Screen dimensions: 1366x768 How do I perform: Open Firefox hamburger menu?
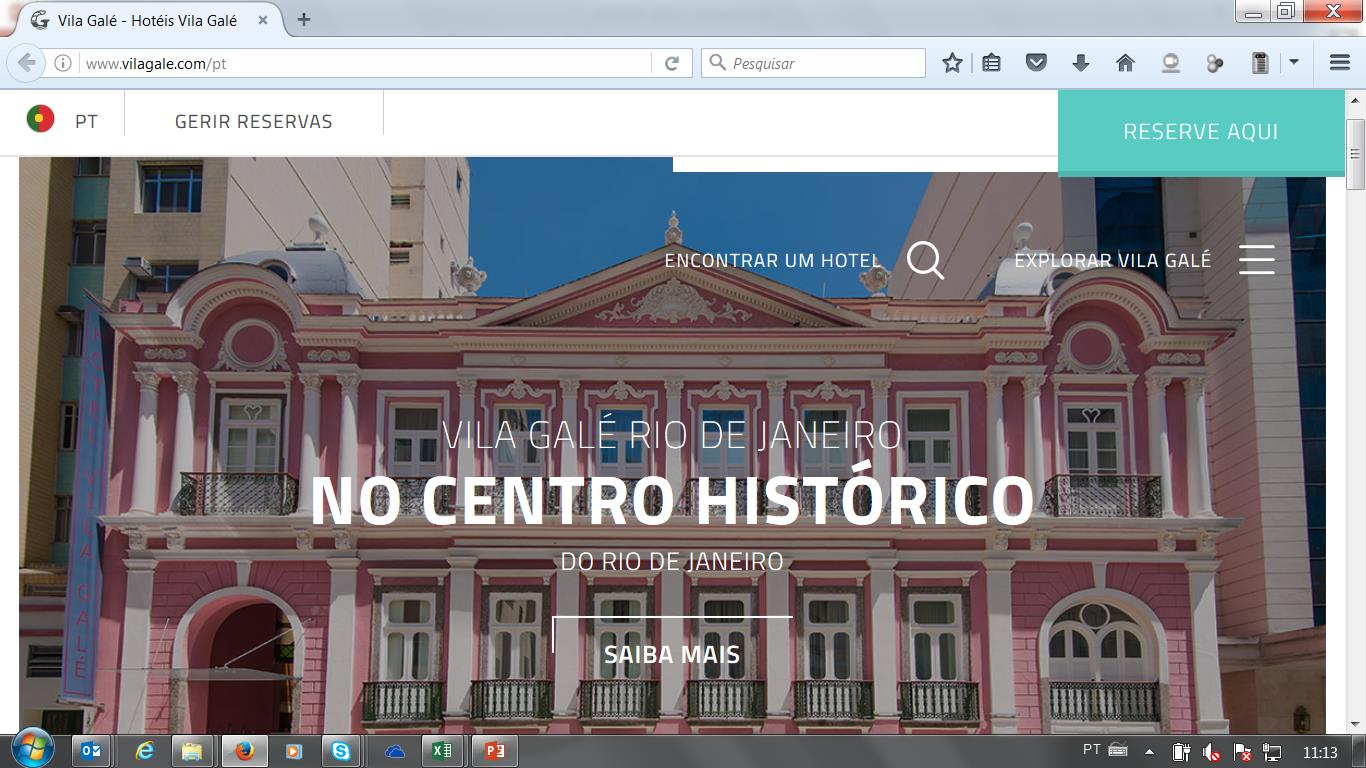pos(1340,63)
